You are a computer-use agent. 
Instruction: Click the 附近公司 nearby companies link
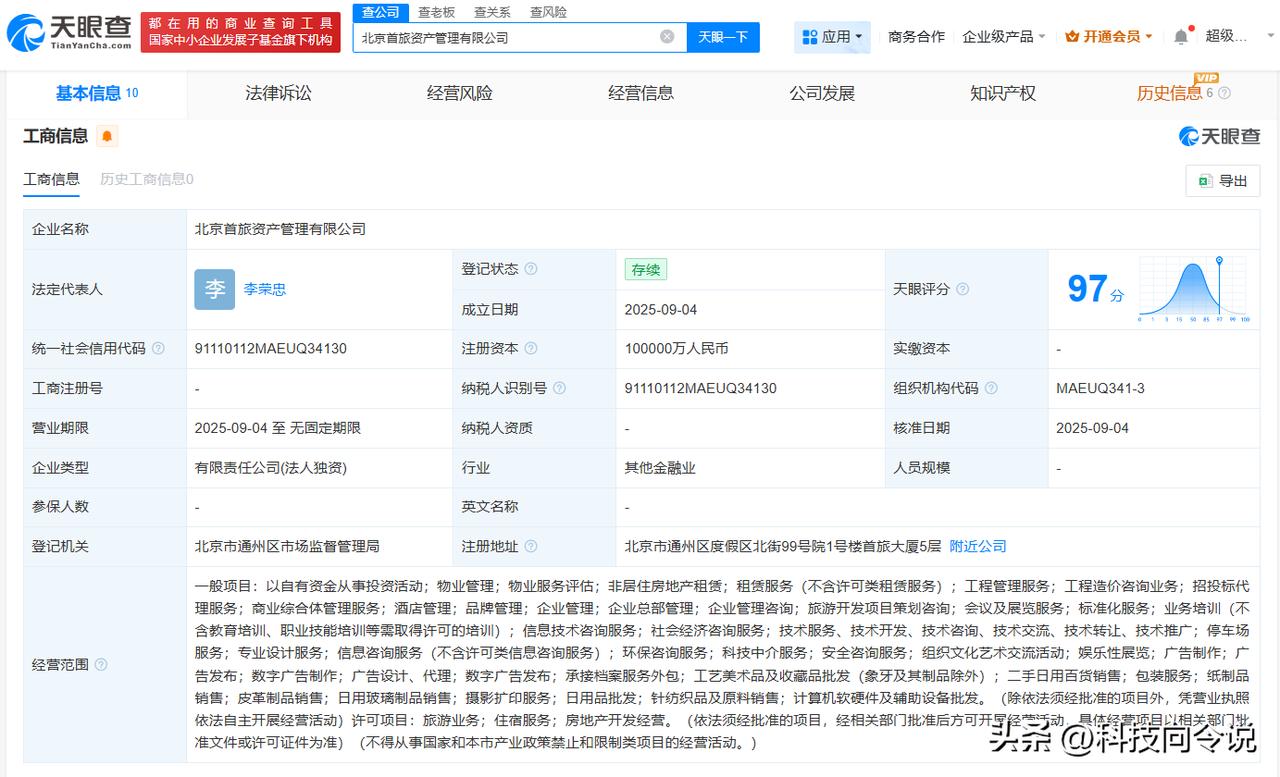pyautogui.click(x=978, y=547)
